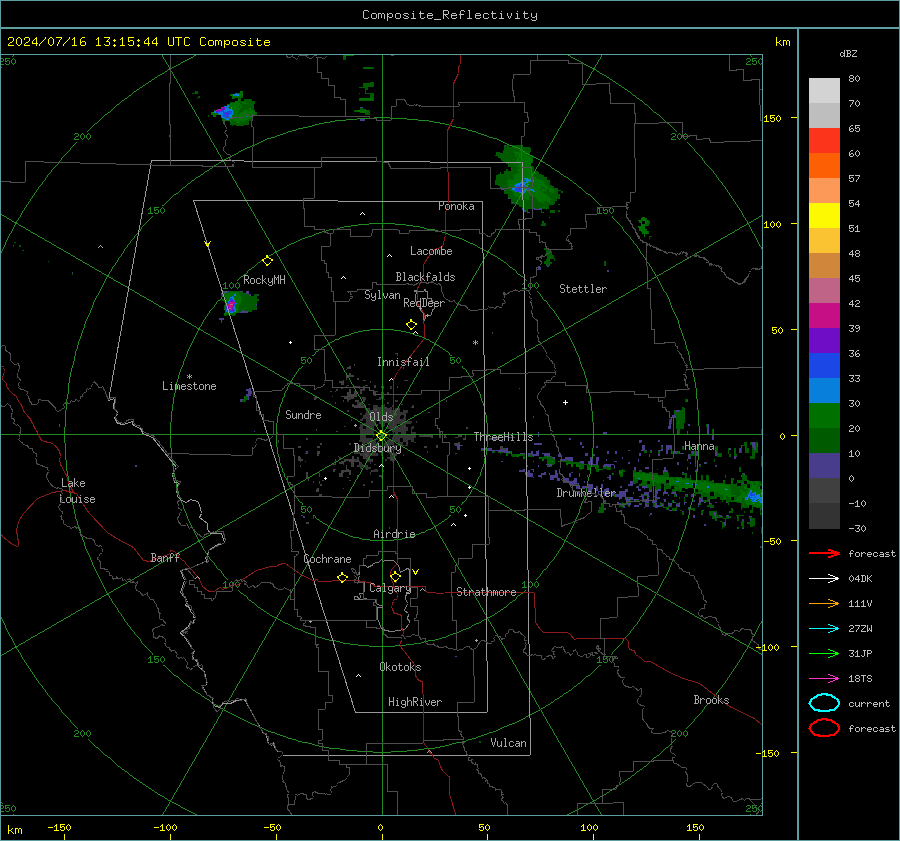Viewport: 900px width, 841px height.
Task: Click the yellow diamond marker above Calgary
Action: tap(395, 576)
